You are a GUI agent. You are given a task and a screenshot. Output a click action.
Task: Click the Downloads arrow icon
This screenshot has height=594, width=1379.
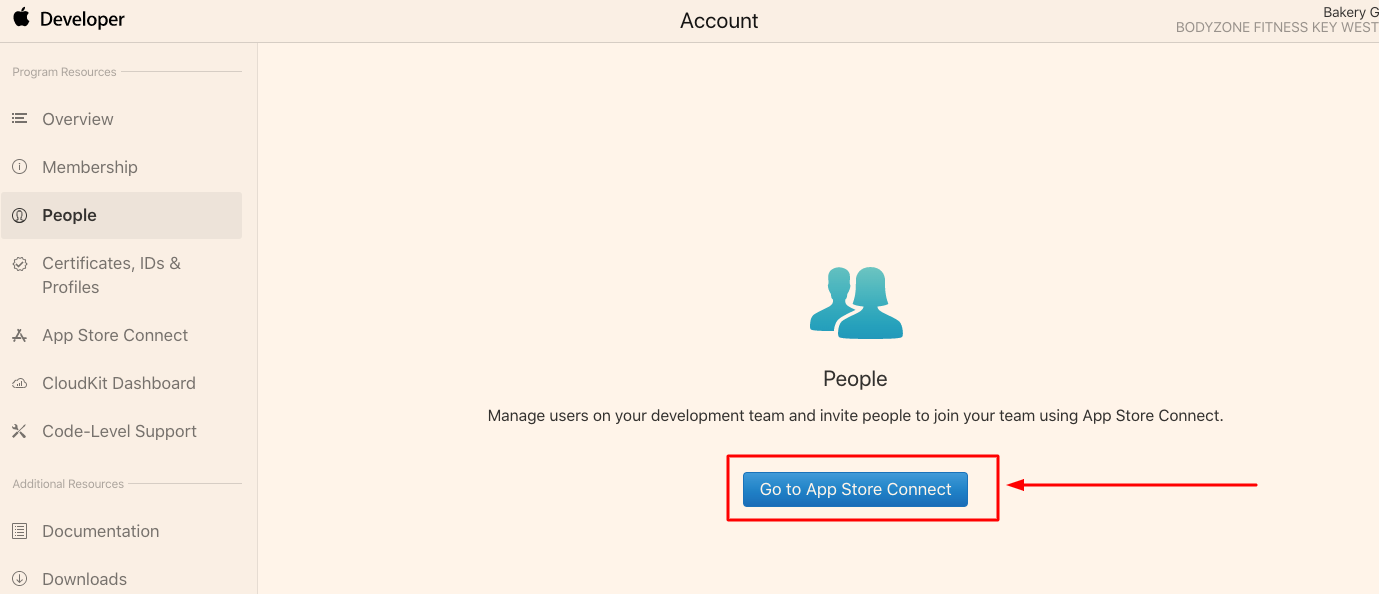tap(19, 579)
